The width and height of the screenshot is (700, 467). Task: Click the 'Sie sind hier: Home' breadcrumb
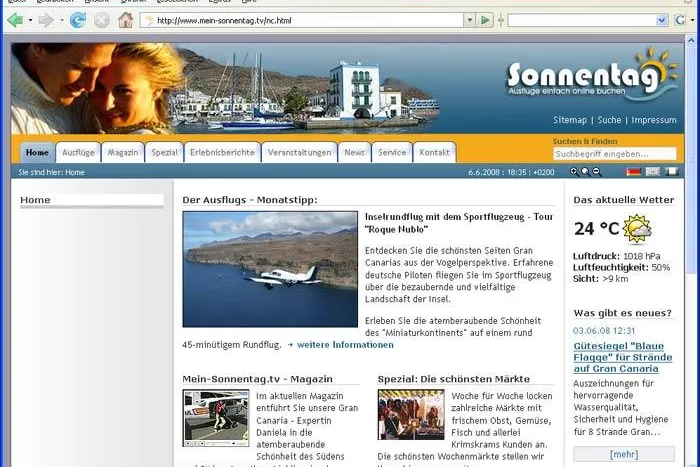click(51, 172)
